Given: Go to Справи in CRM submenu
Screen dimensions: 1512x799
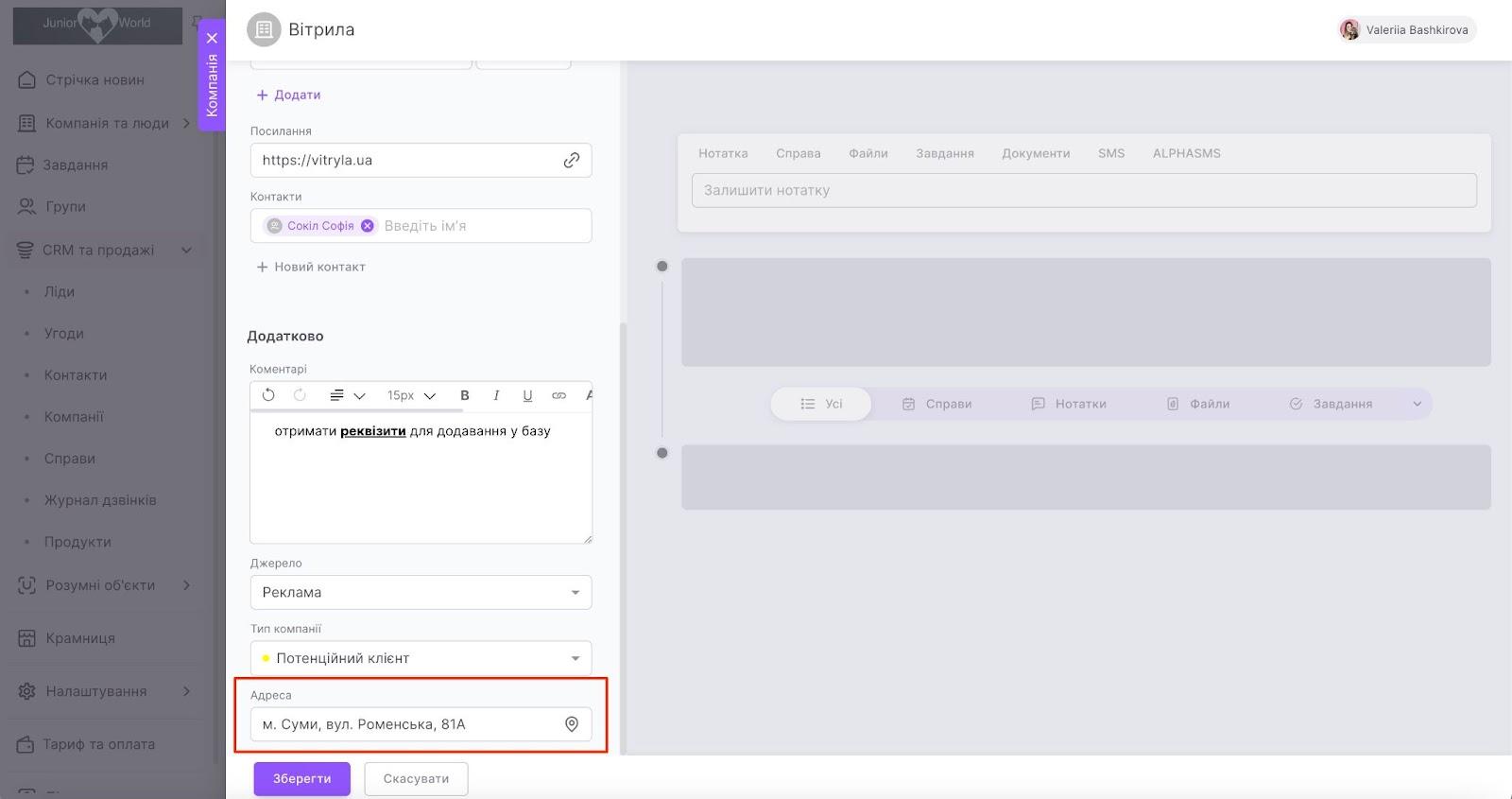Looking at the screenshot, I should coord(70,459).
